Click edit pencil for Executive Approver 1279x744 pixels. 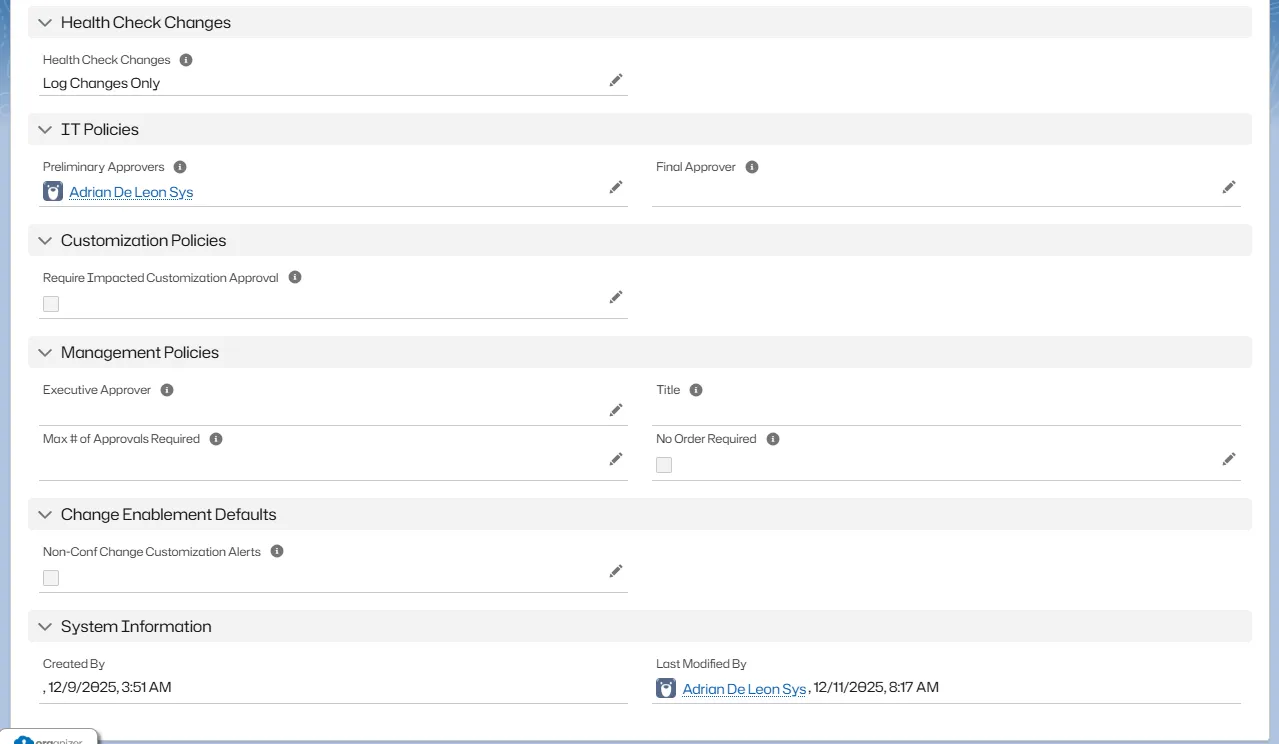[616, 410]
